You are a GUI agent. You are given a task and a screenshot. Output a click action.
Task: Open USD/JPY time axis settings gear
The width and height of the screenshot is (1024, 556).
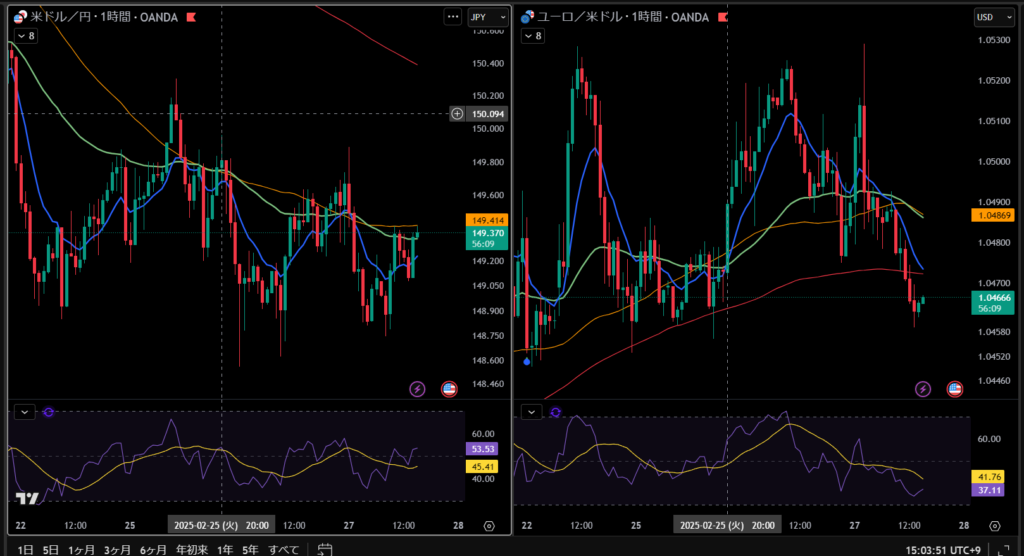click(x=489, y=525)
